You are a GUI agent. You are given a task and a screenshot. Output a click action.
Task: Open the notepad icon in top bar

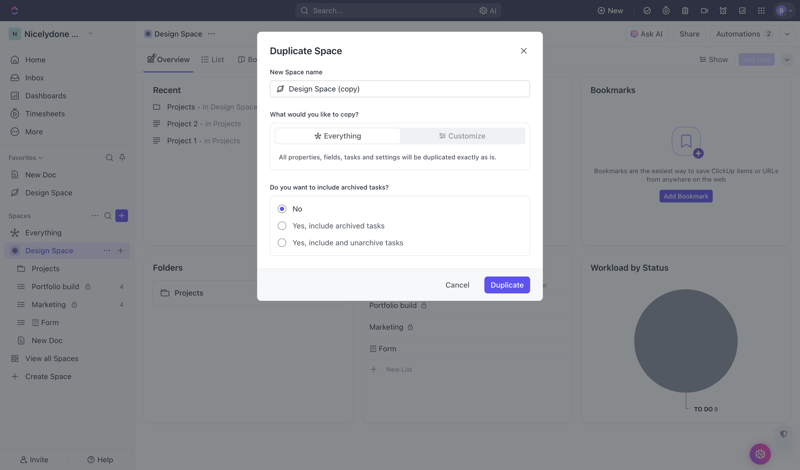(685, 10)
